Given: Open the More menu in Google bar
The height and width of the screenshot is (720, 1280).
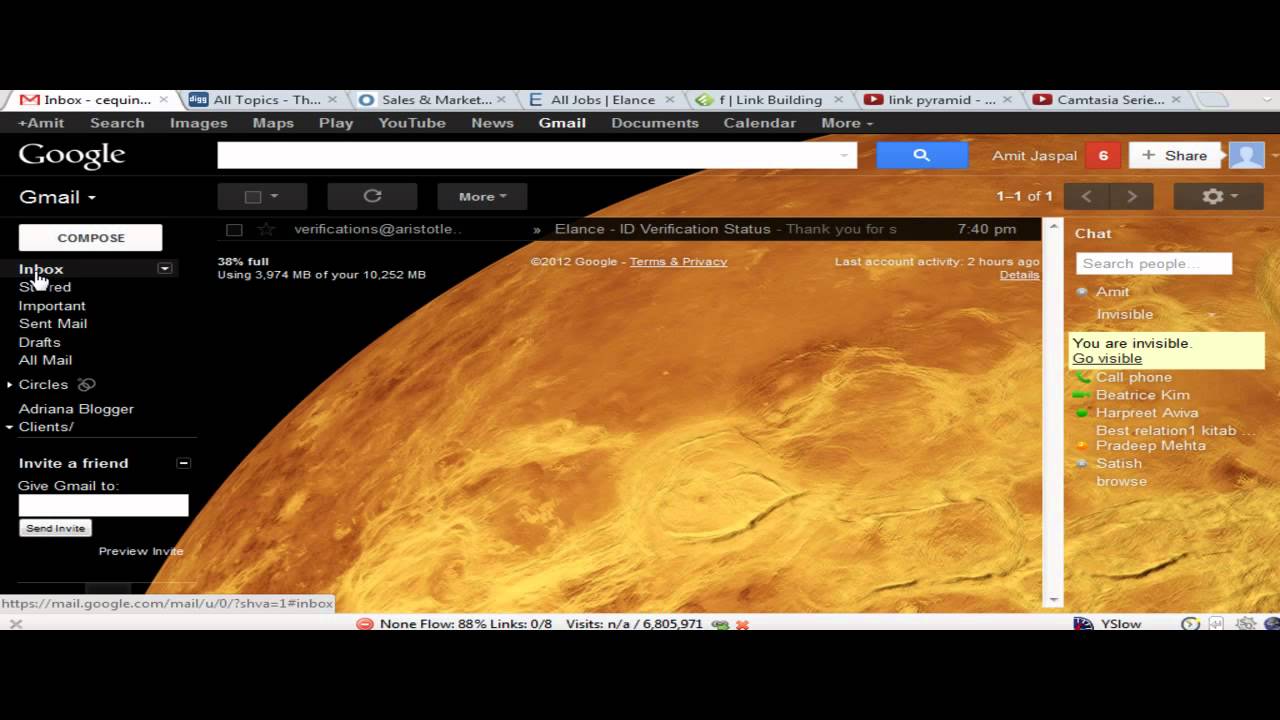Looking at the screenshot, I should point(847,122).
